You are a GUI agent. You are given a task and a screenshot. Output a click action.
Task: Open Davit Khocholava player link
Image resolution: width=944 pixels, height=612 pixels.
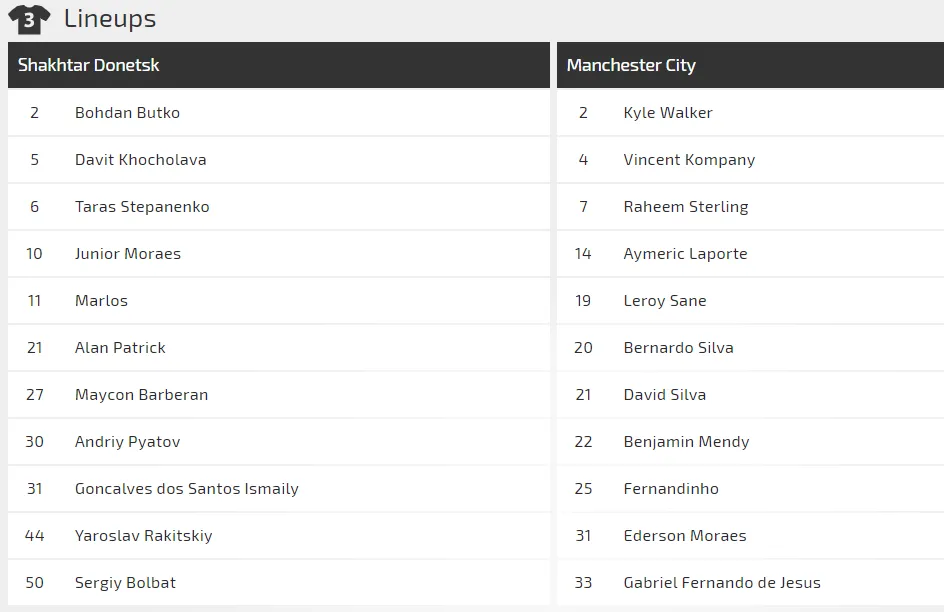[x=140, y=160]
